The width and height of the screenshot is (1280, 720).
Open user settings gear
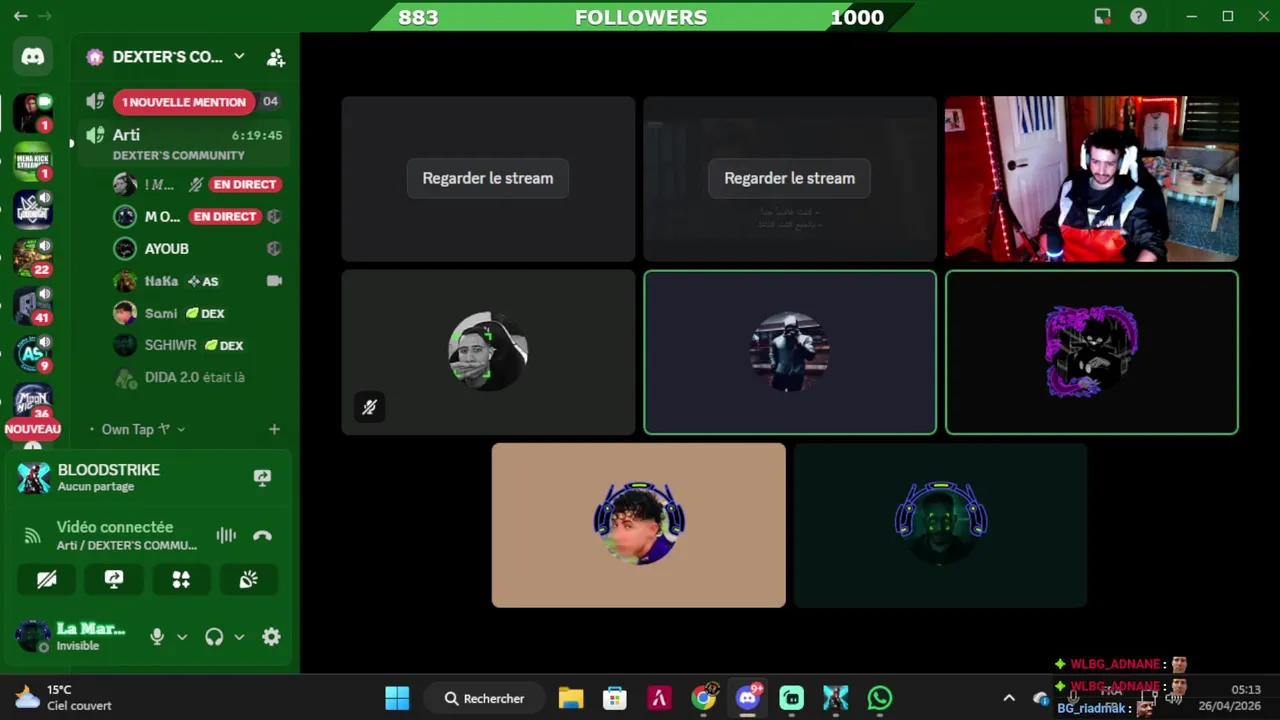point(271,636)
